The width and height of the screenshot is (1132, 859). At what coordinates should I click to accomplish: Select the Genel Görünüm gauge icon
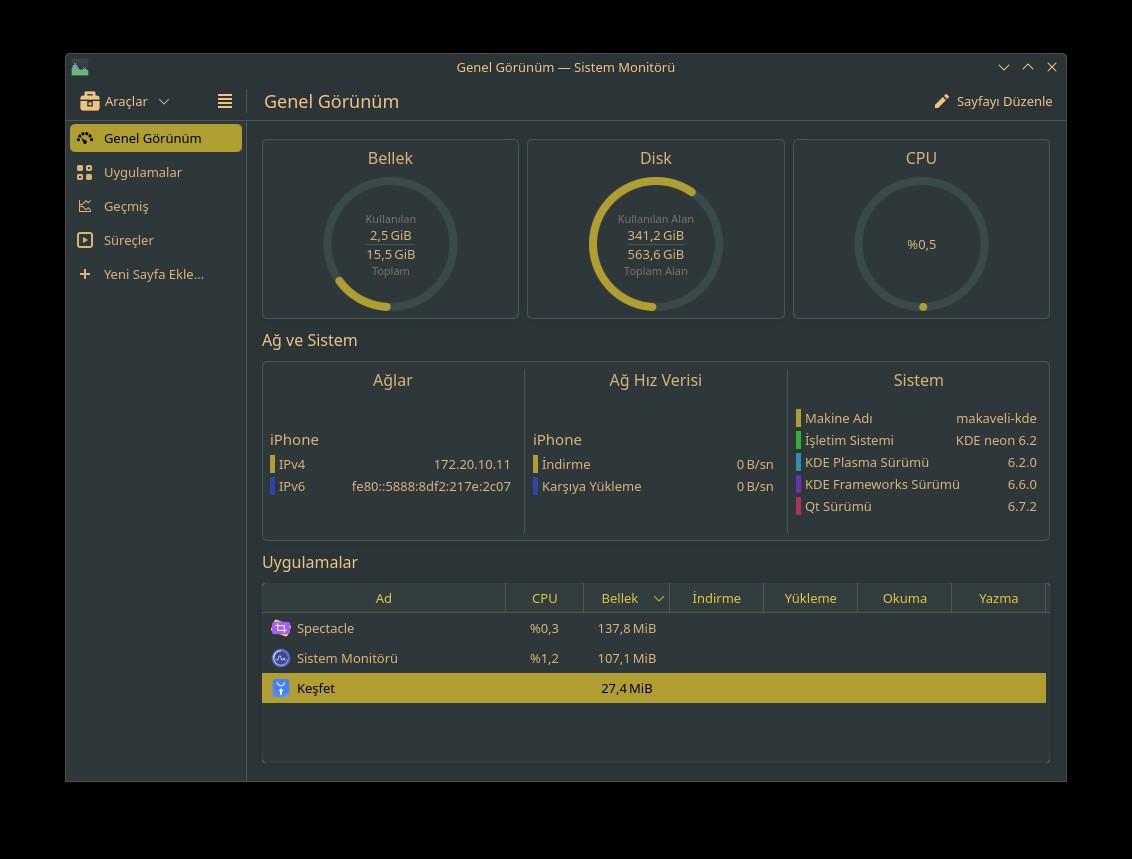[85, 138]
